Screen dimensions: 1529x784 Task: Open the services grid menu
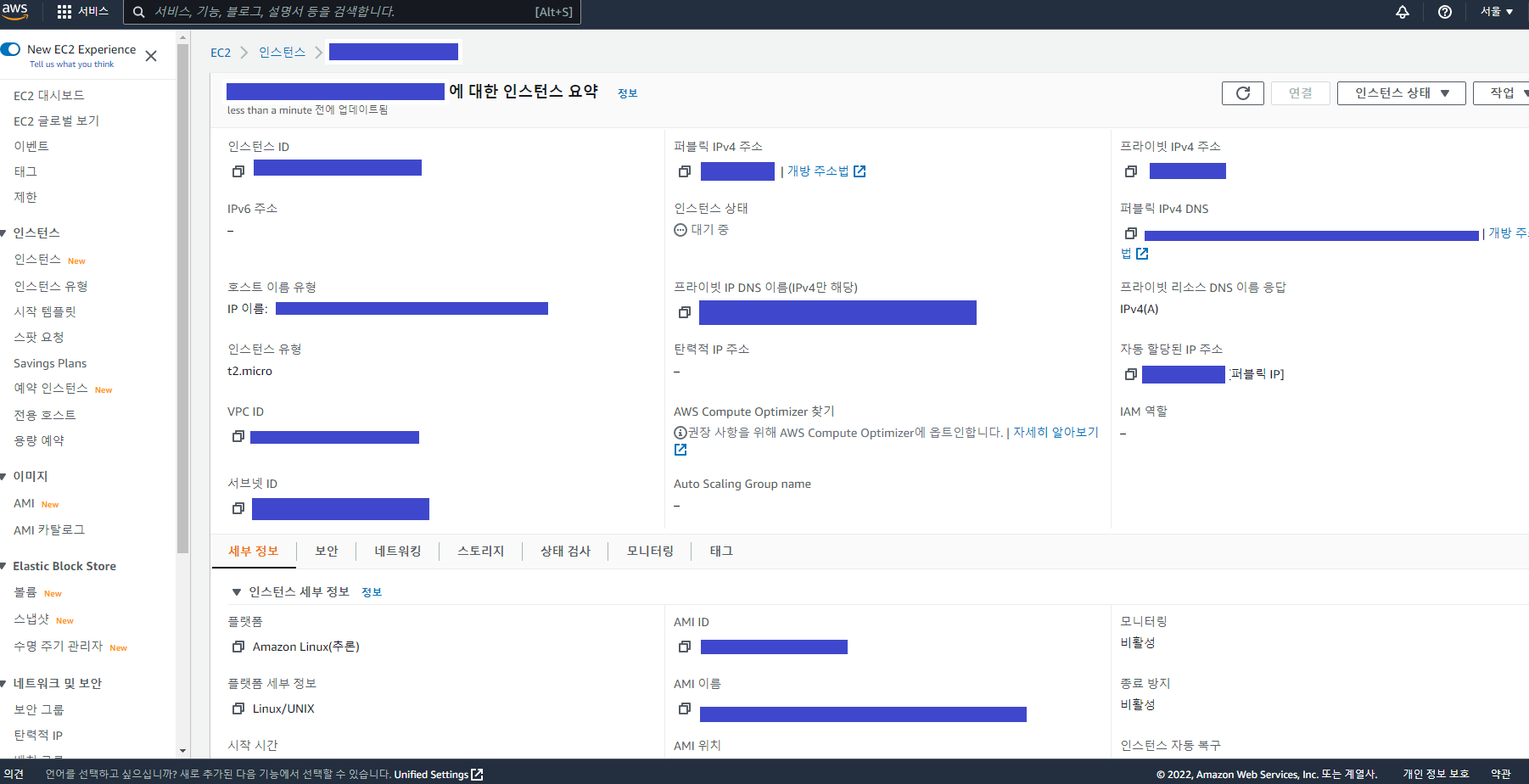click(64, 12)
